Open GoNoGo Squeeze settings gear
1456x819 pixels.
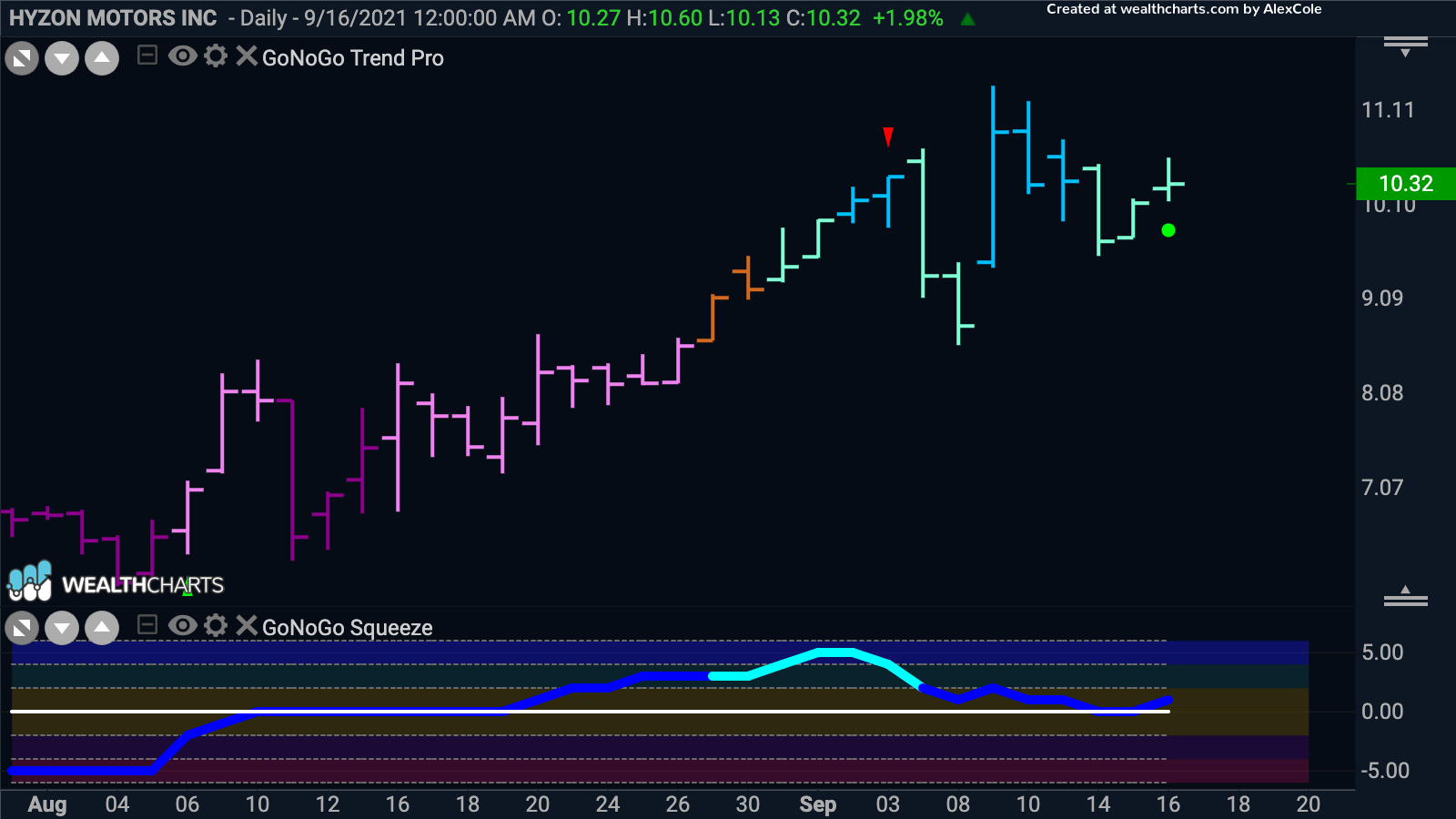tap(216, 625)
